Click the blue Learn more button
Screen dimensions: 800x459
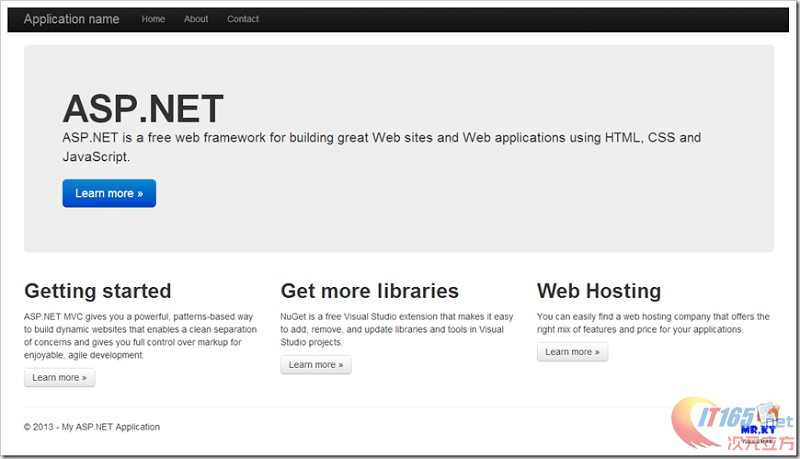point(109,193)
